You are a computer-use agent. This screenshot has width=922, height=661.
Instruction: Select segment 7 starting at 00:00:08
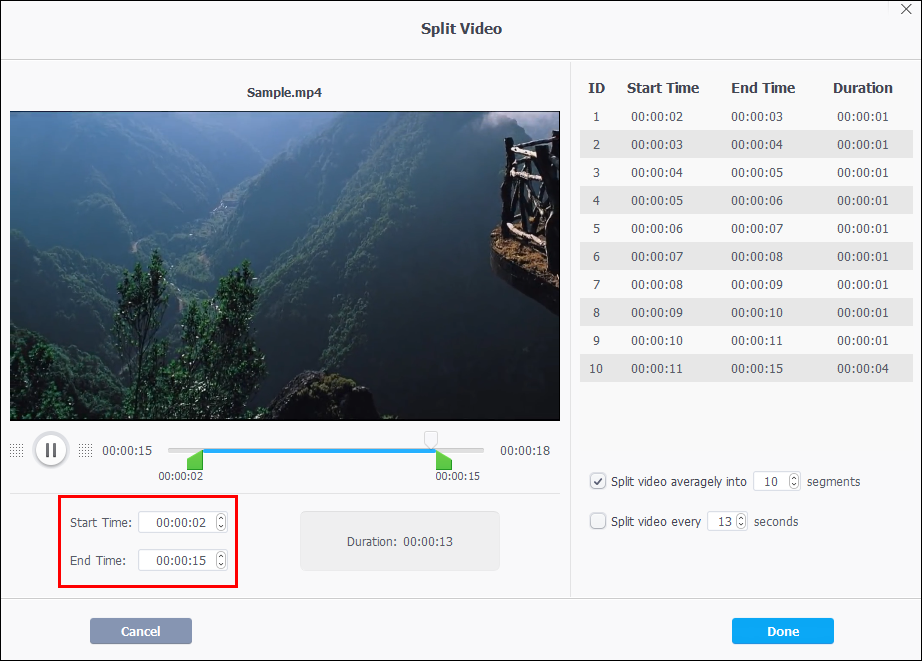point(746,285)
